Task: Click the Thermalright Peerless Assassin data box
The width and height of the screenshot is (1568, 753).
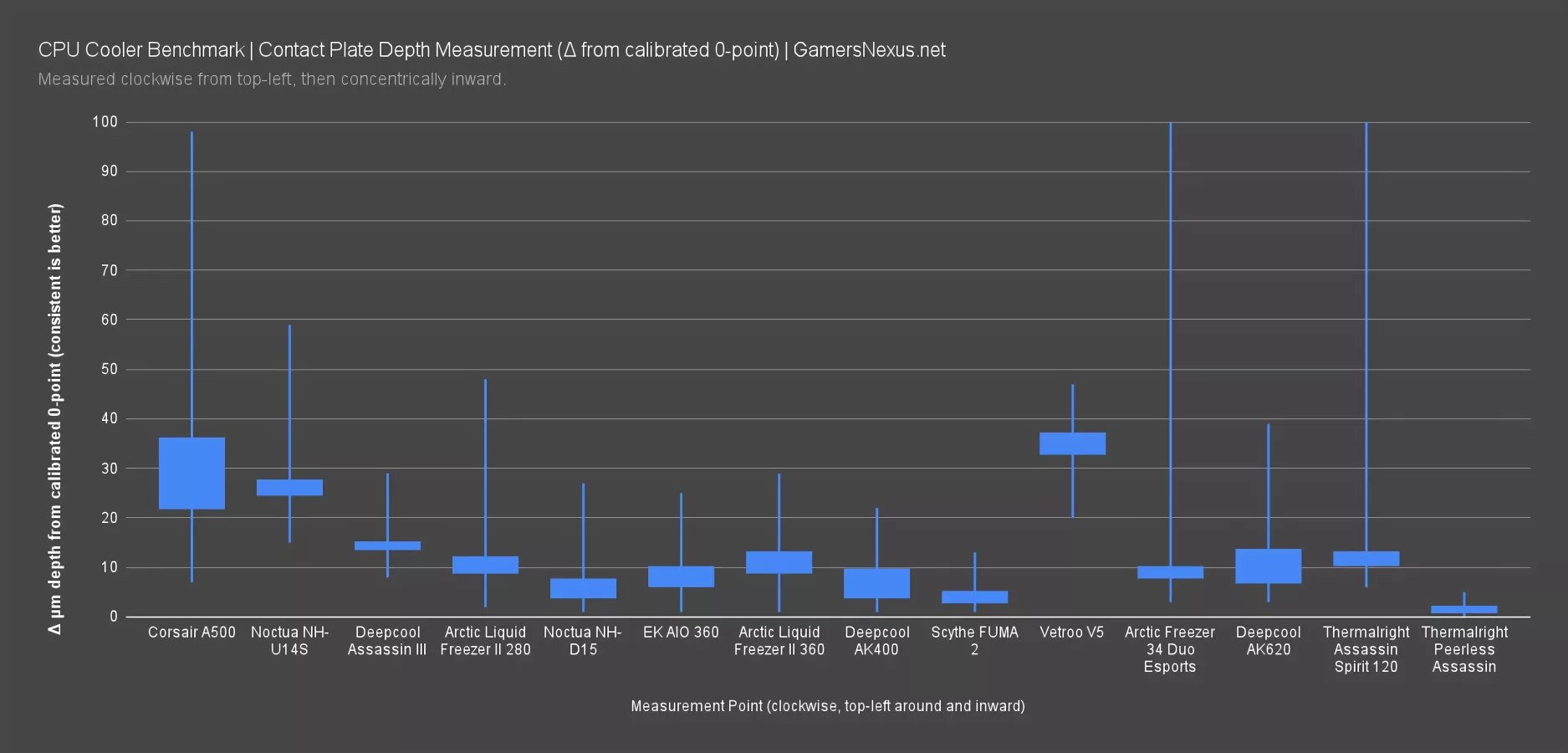Action: (x=1463, y=609)
